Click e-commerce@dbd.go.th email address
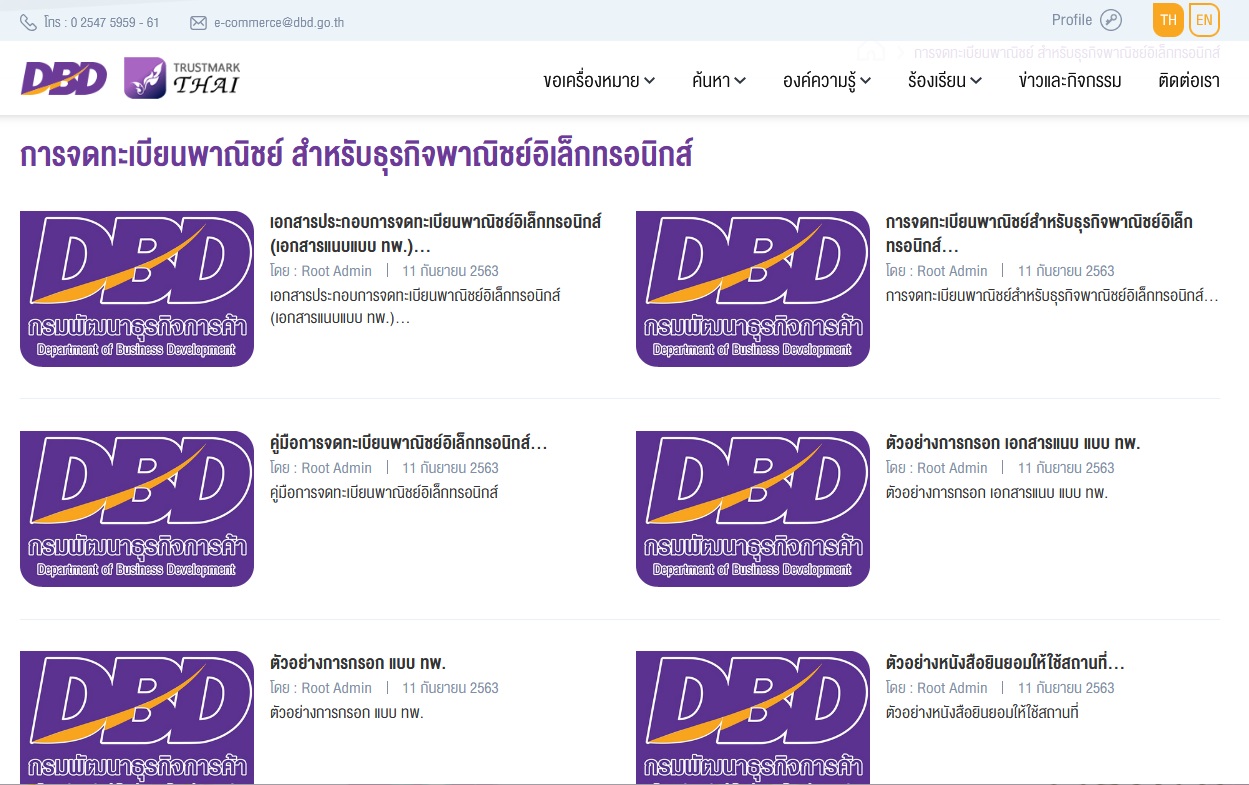Viewport: 1249px width, 785px height. click(278, 22)
